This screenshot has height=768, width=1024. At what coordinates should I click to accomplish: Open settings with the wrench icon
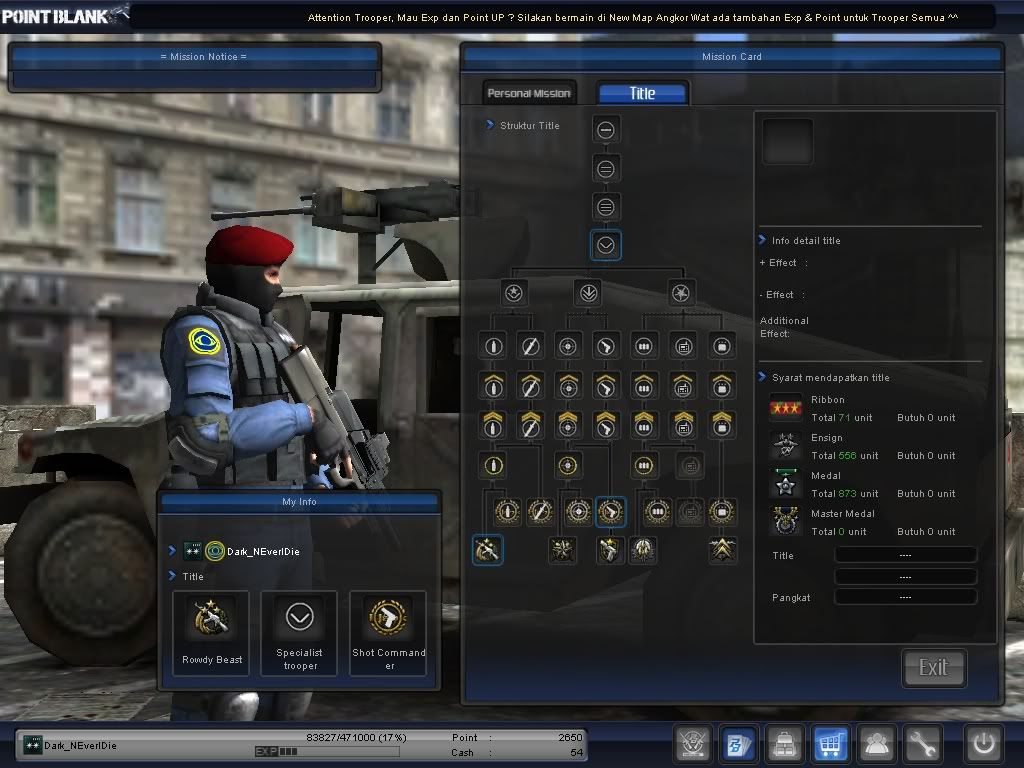point(922,743)
